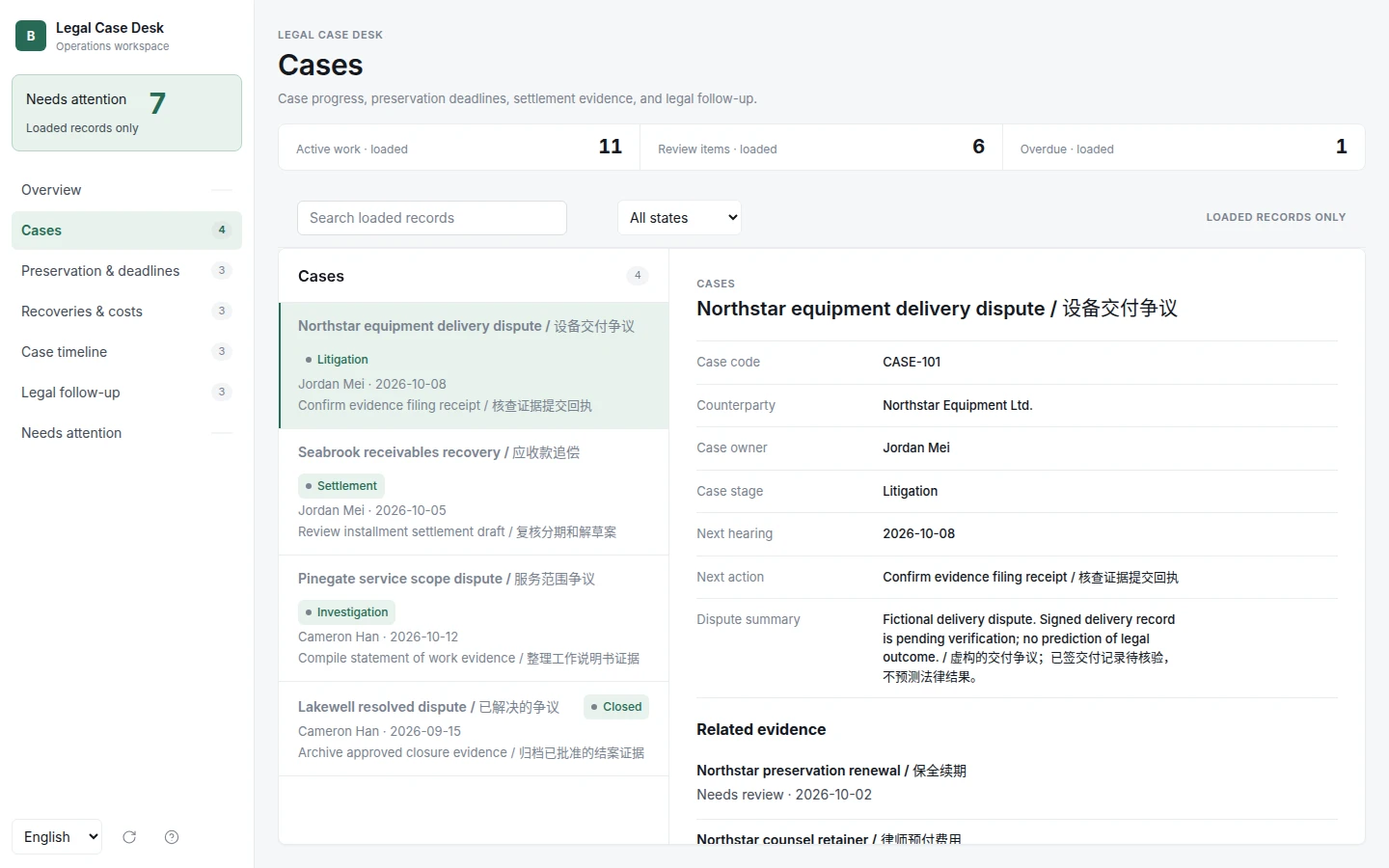Click the Settlement stage badge

point(341,486)
